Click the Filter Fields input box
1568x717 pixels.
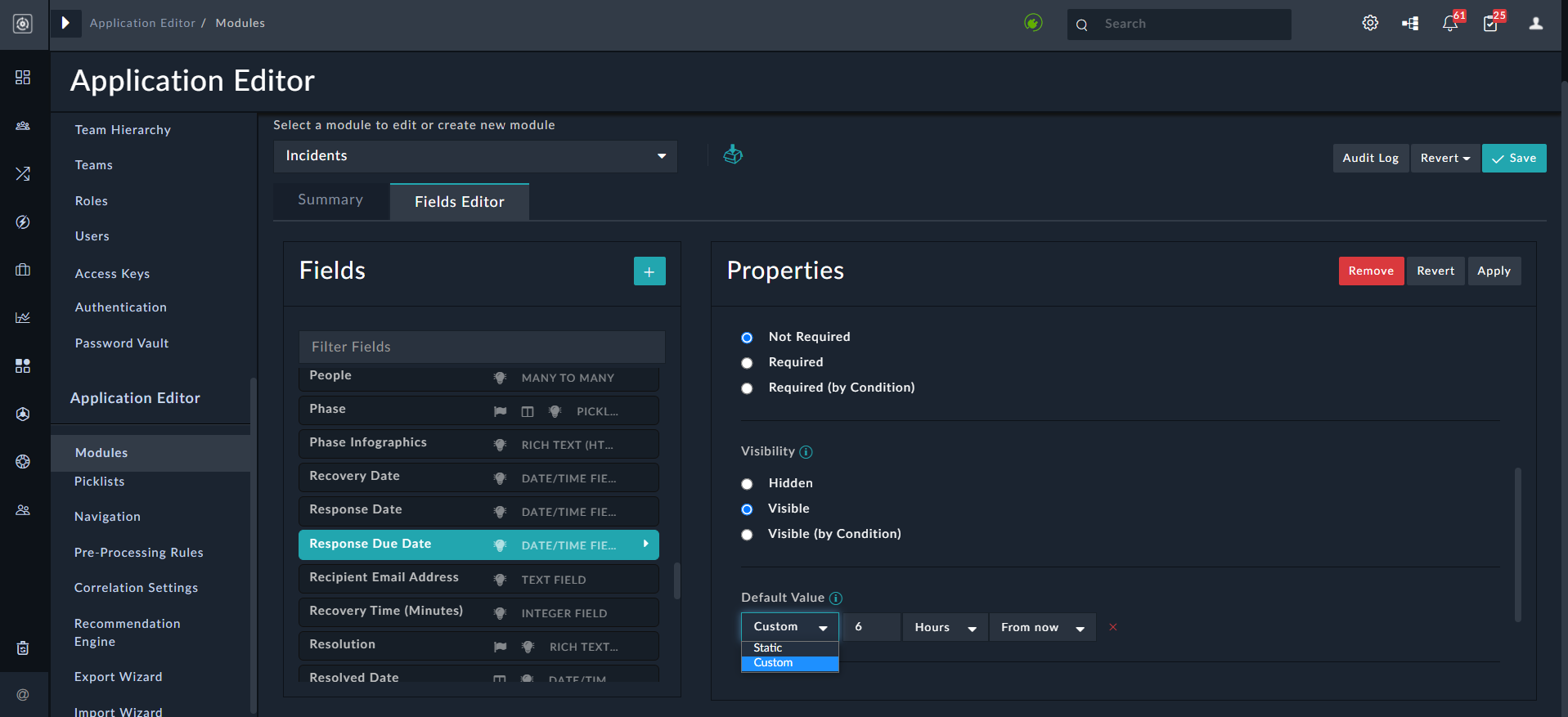point(482,347)
